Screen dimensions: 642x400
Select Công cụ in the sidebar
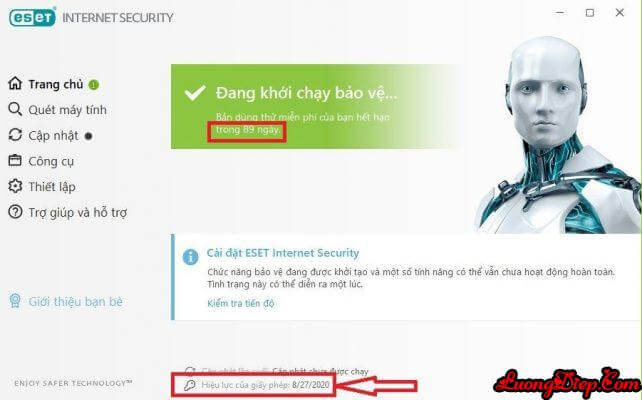51,161
